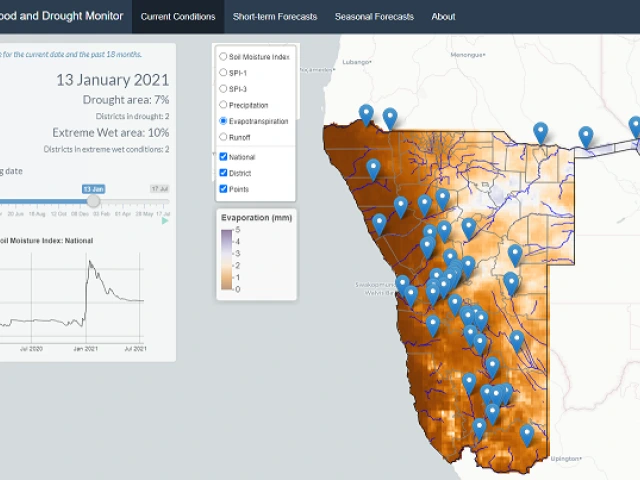Click the marker second from left on the northern border
The image size is (640, 480).
click(390, 117)
